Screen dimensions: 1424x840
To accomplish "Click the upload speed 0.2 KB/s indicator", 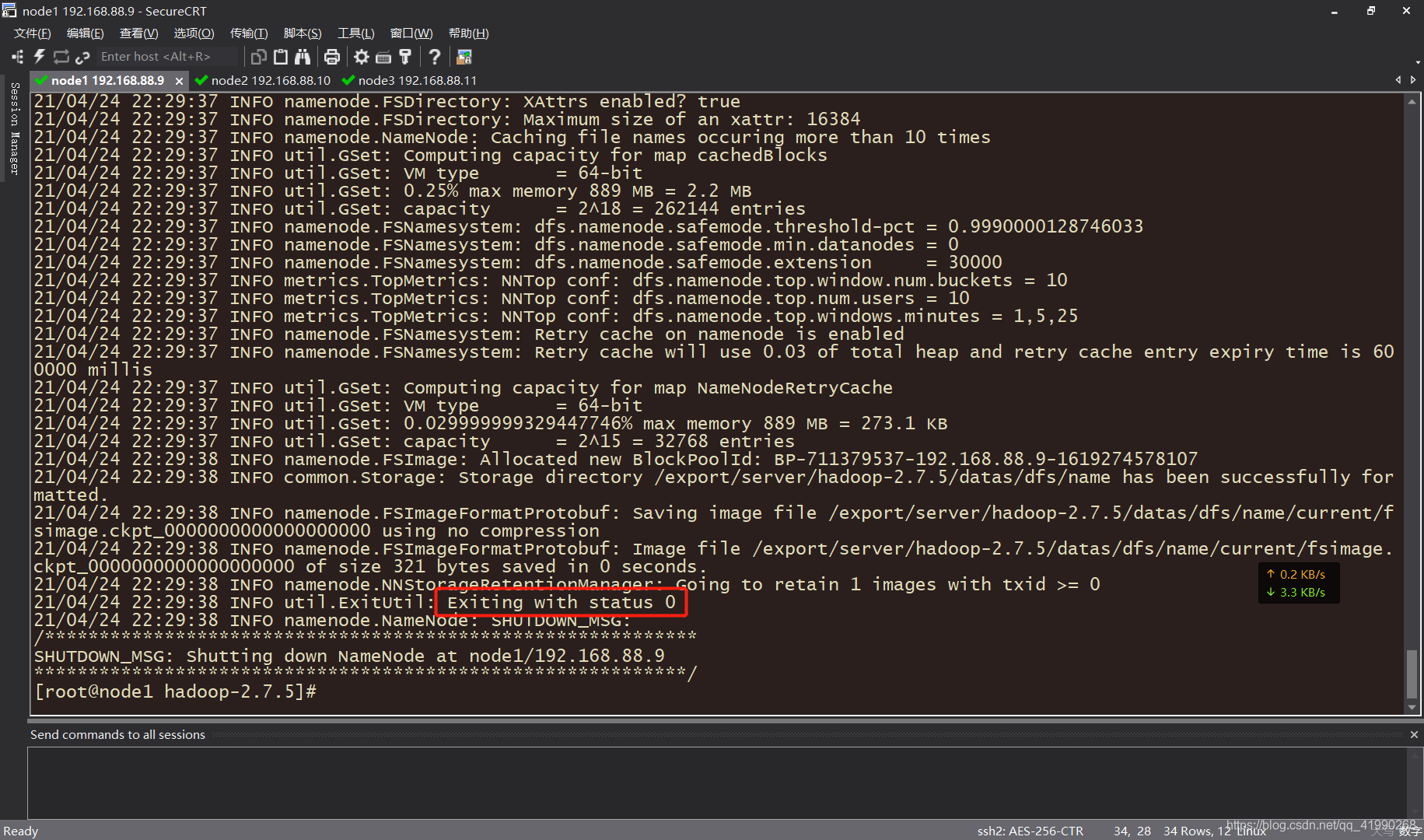I will [x=1296, y=574].
